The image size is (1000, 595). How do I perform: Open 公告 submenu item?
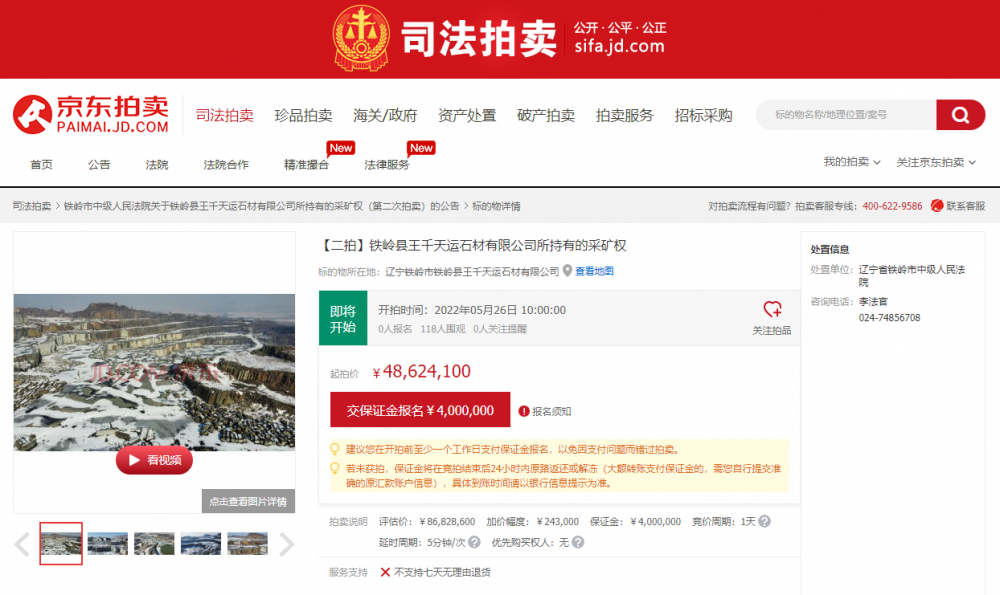tap(99, 165)
